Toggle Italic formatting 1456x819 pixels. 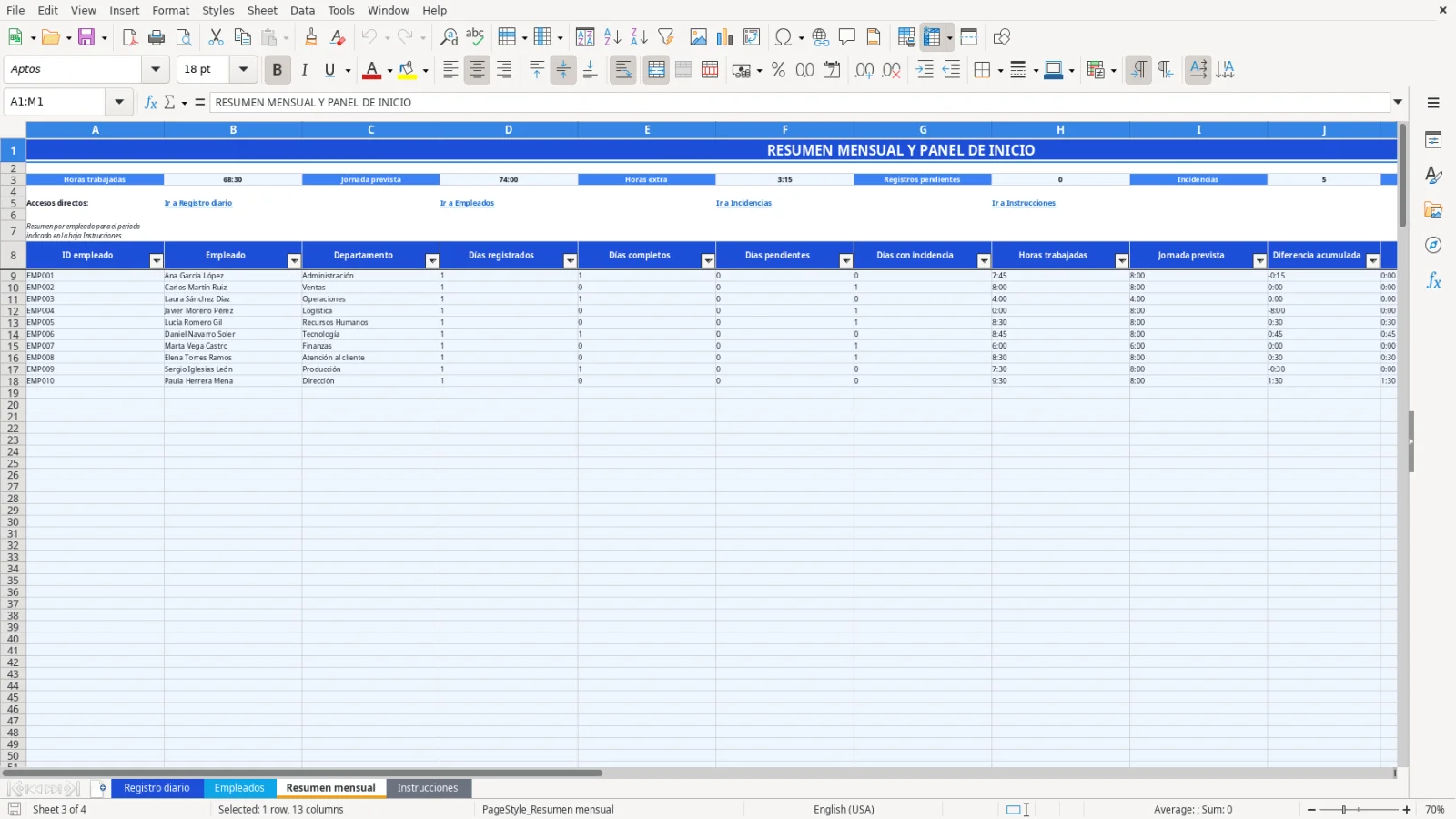click(304, 70)
